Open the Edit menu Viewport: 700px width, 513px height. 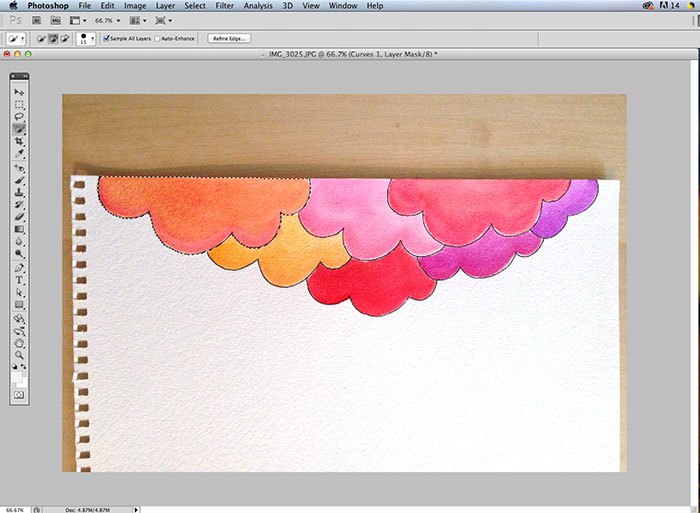tap(107, 6)
